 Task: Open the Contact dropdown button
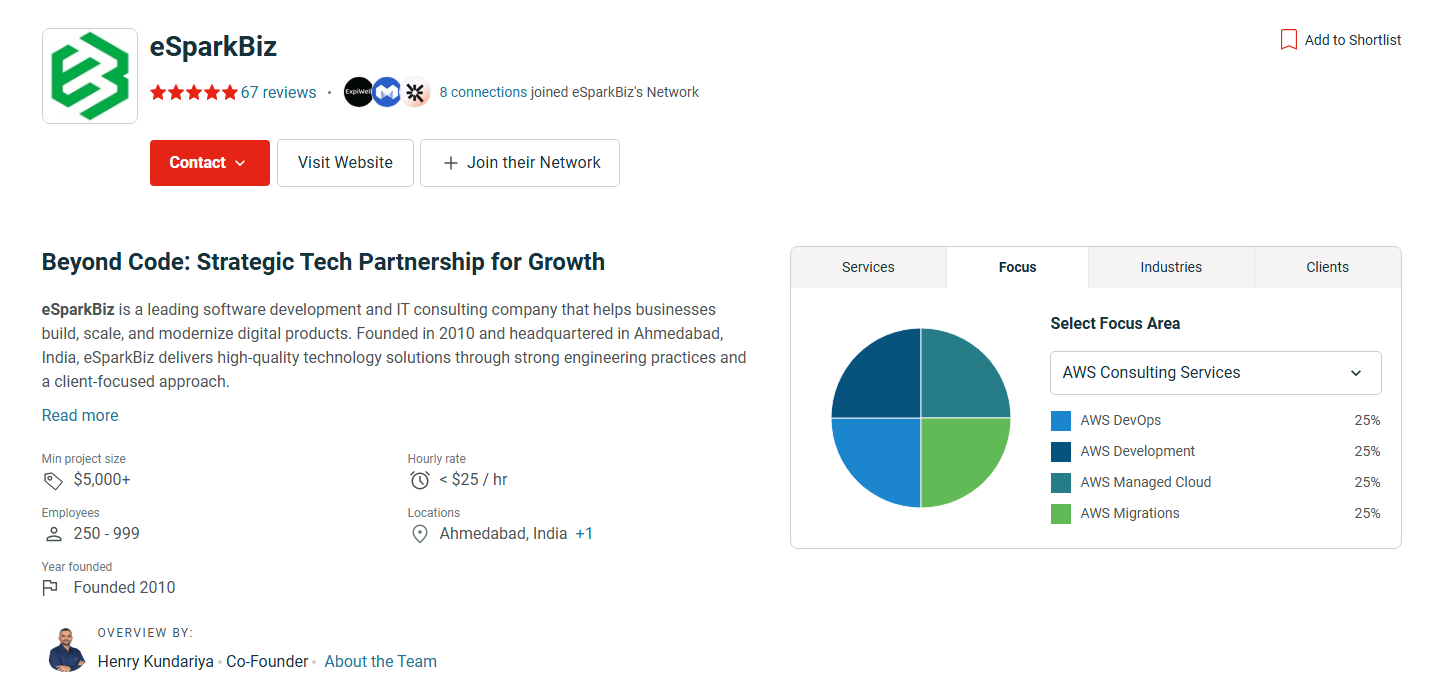tap(210, 163)
